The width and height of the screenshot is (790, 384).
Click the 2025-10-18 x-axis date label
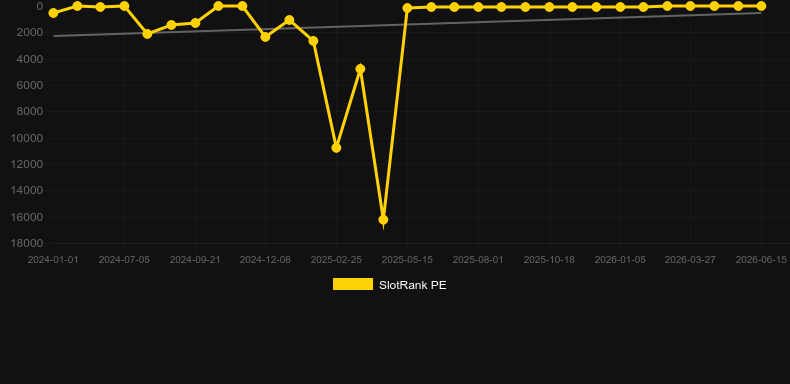[549, 260]
